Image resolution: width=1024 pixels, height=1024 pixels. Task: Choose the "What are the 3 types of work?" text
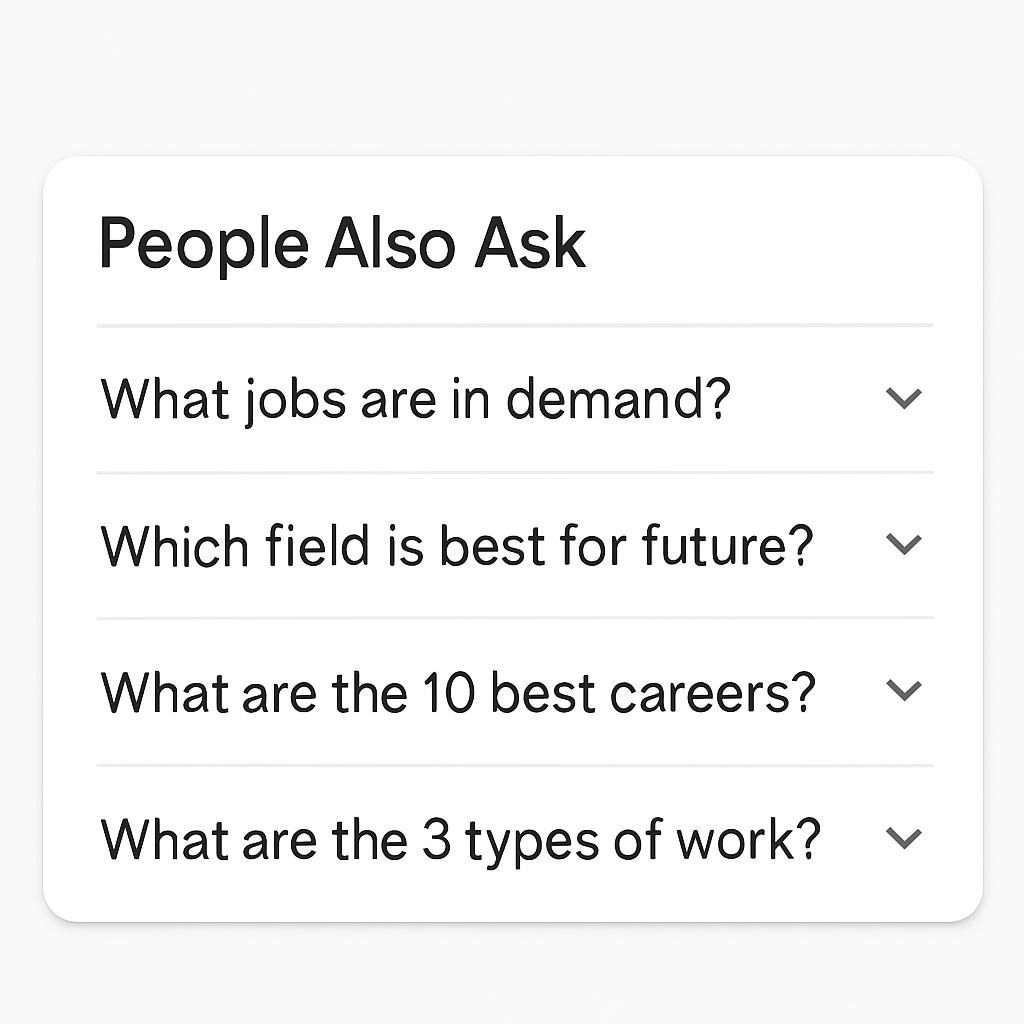[460, 839]
